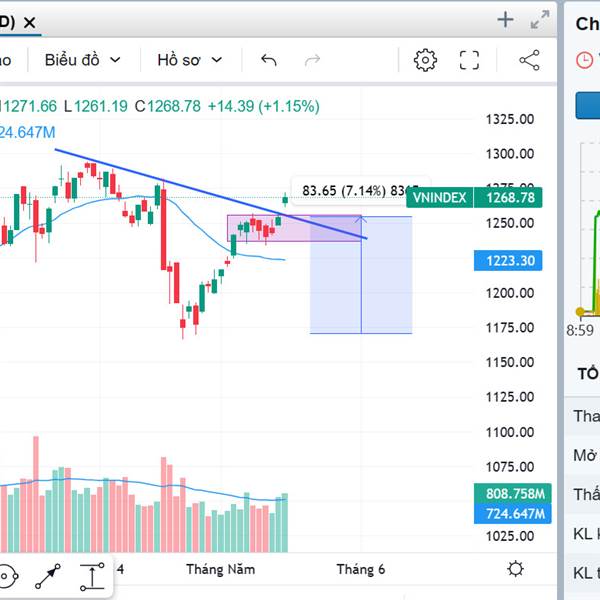Open axis settings gear near time scale
Viewport: 600px width, 600px height.
[x=515, y=569]
